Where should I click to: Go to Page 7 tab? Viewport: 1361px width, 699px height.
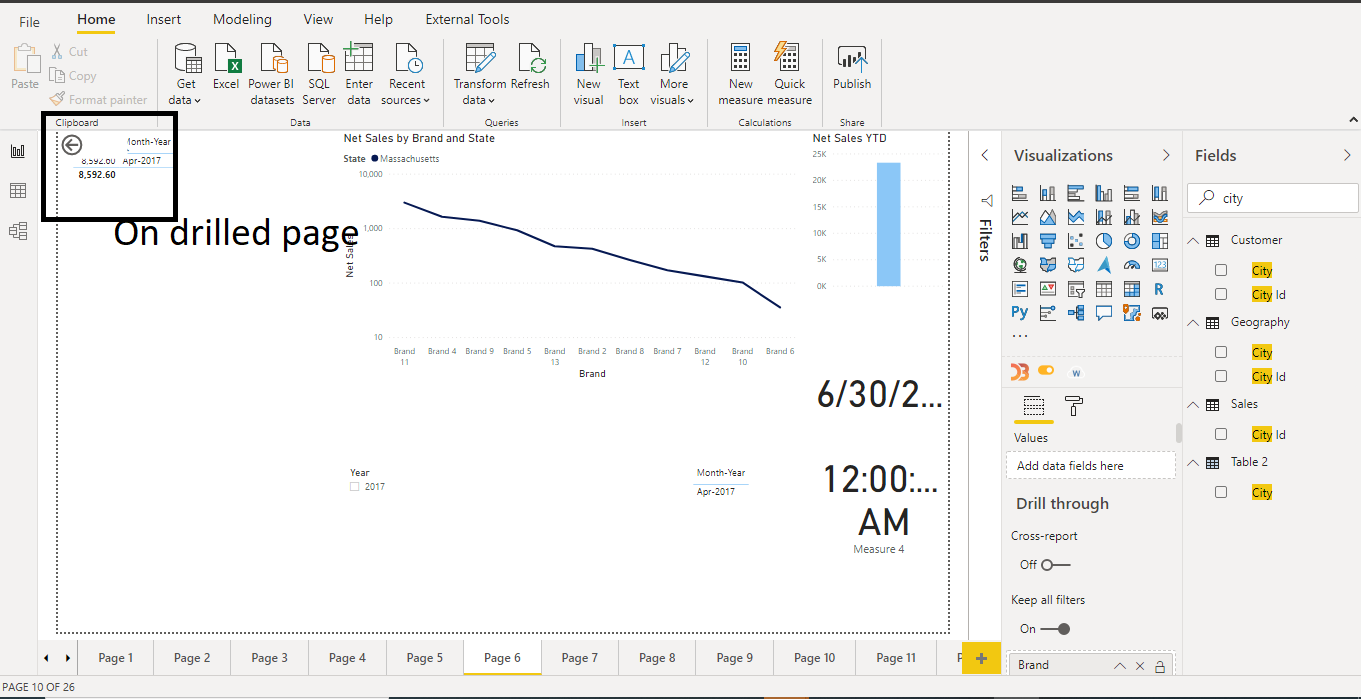pyautogui.click(x=580, y=657)
